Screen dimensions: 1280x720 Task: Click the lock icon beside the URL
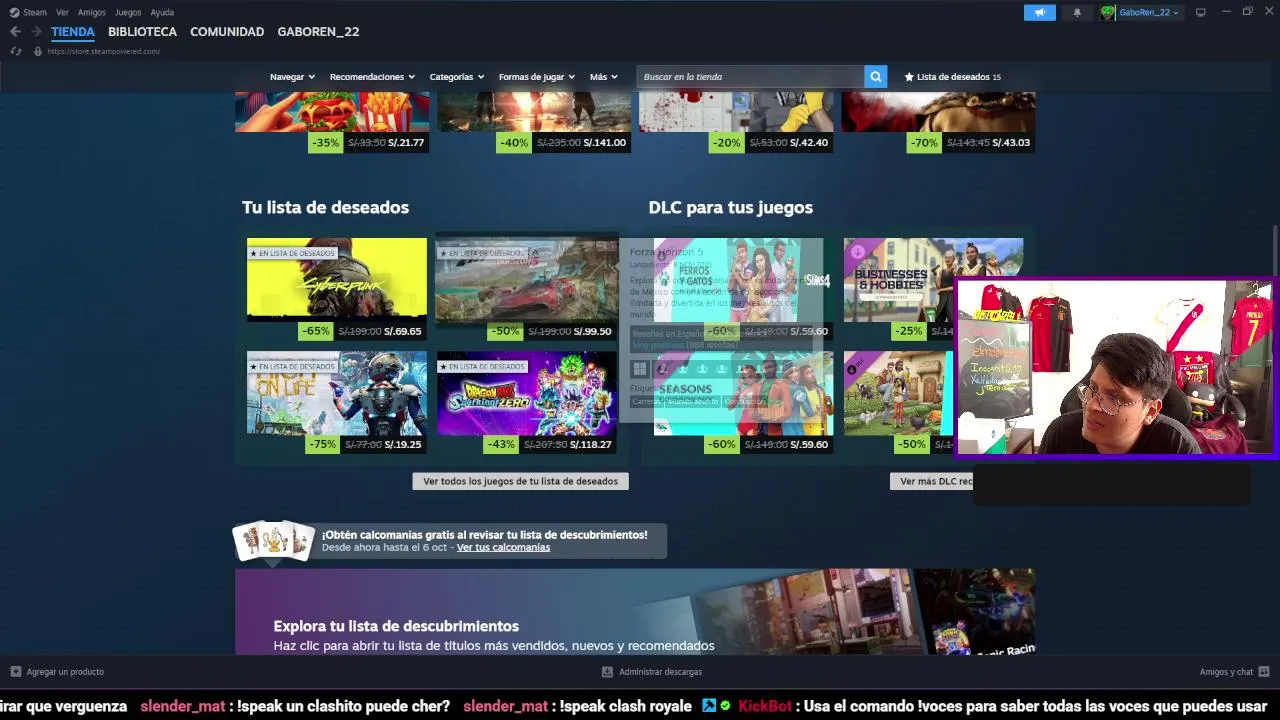click(x=38, y=51)
